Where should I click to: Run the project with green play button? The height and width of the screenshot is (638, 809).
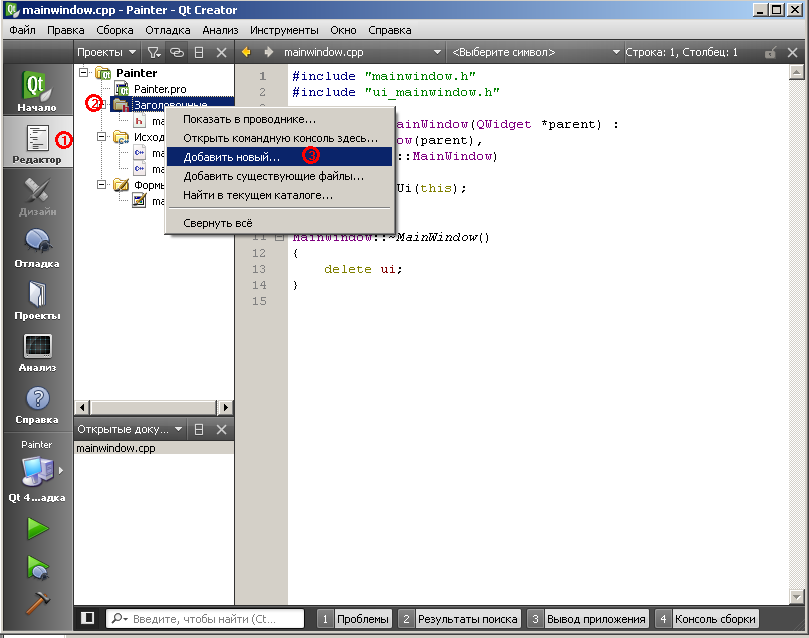pos(38,529)
